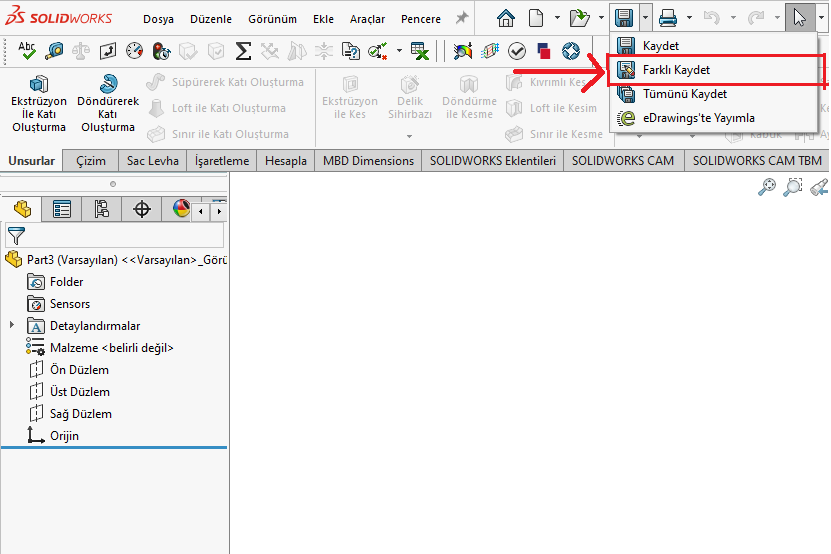
Task: Open the PropertyManager panel tab icon
Action: (x=62, y=209)
